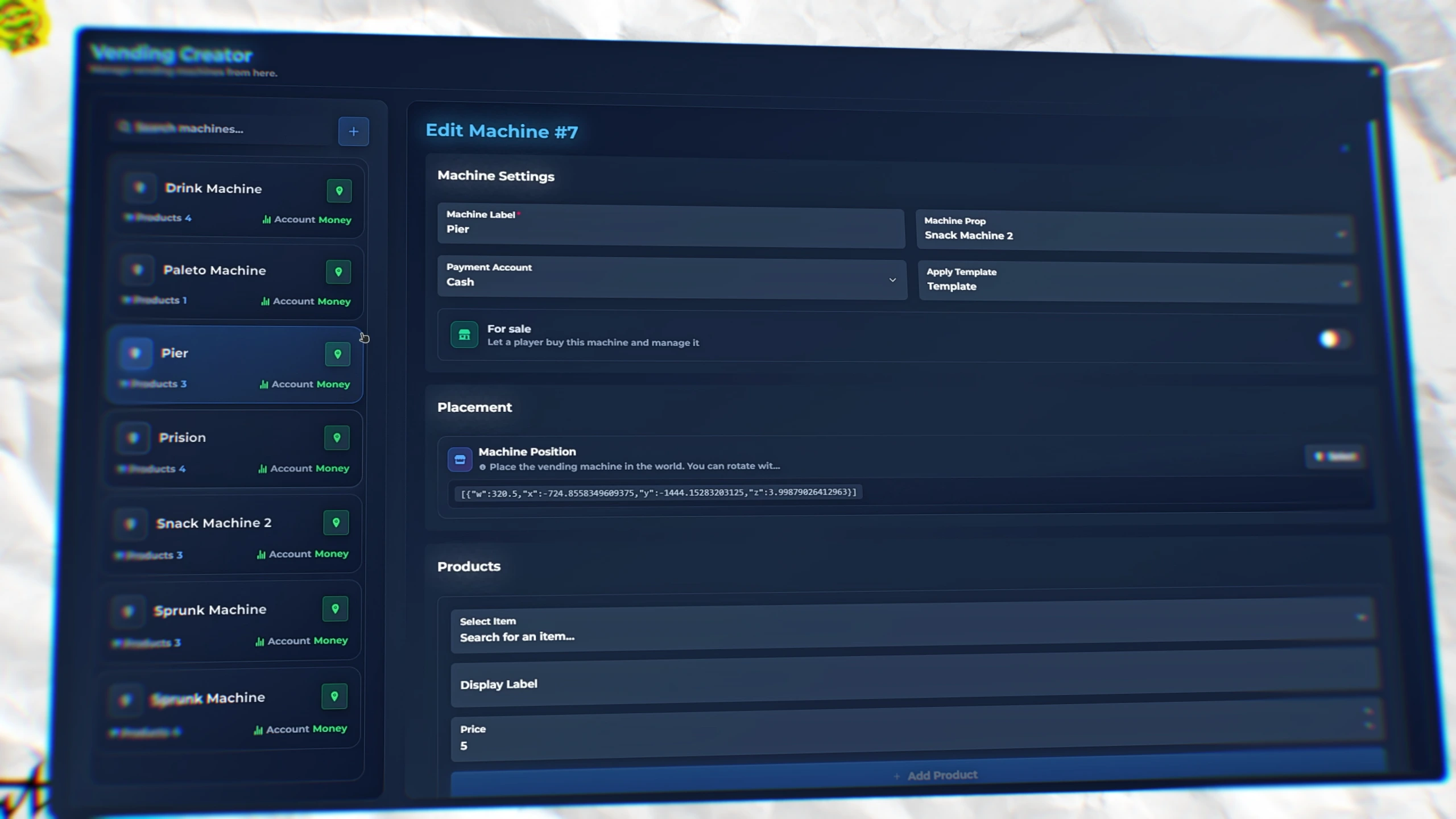Click the "Placement" section heading

tap(474, 407)
